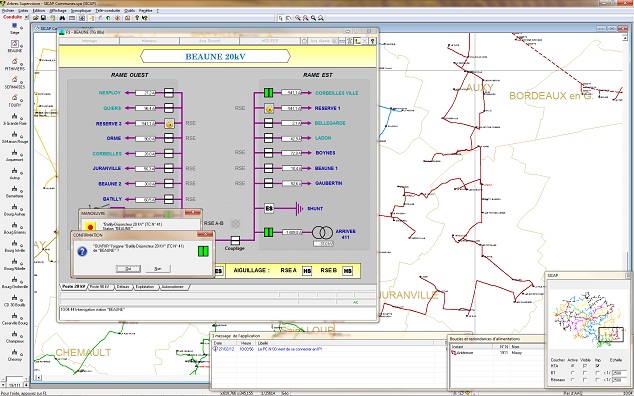This screenshot has width=634, height=396.
Task: Toggle BT Active checkbox in SICAP panel
Action: pos(572,373)
